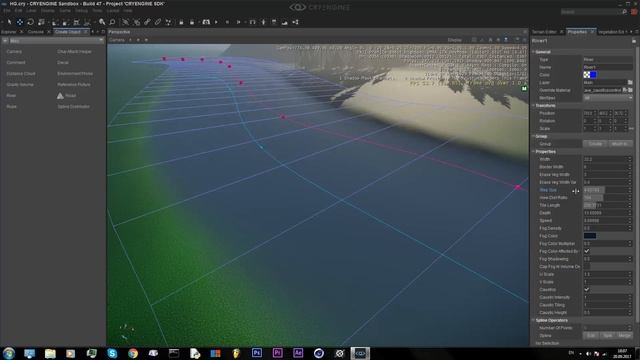Image resolution: width=640 pixels, height=360 pixels.
Task: Select Camera in Create Object list
Action: pyautogui.click(x=14, y=52)
